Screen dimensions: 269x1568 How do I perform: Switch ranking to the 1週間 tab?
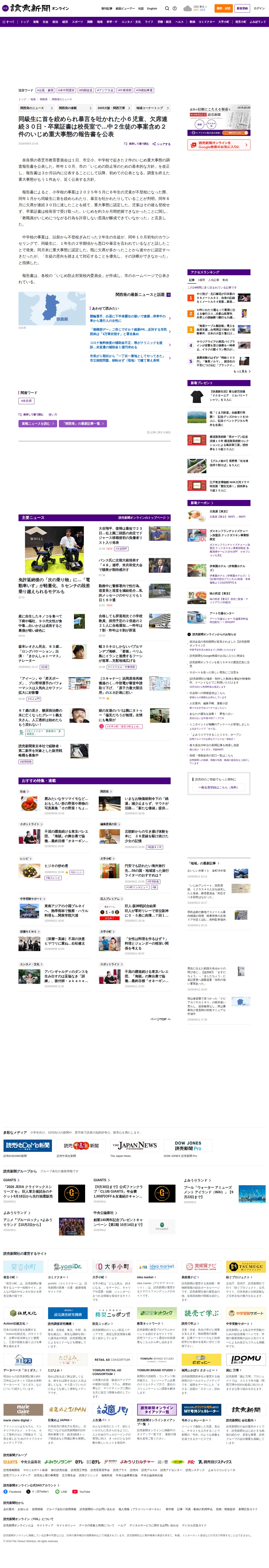click(x=202, y=280)
